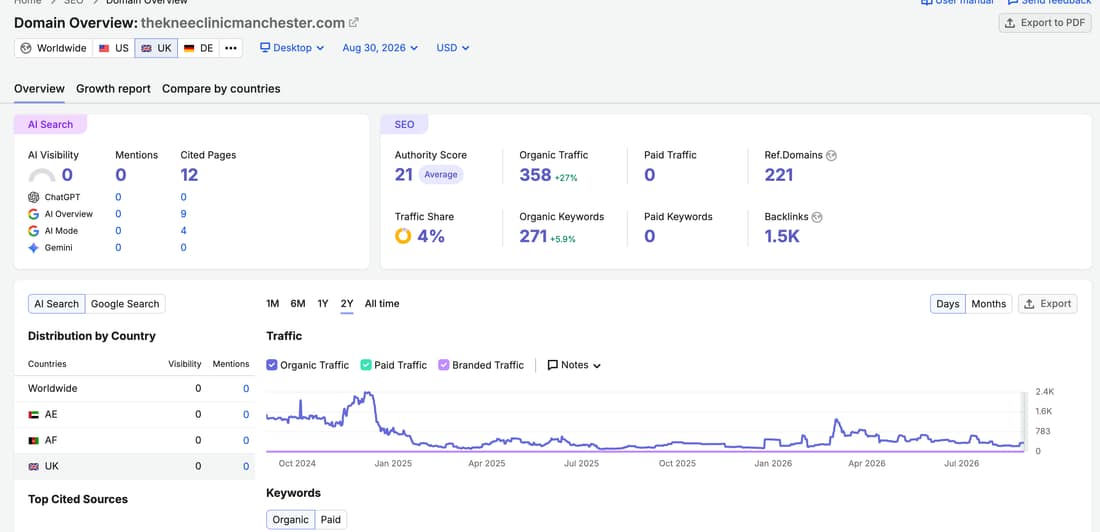Expand the USD currency dropdown
The width and height of the screenshot is (1100, 532).
coord(452,48)
